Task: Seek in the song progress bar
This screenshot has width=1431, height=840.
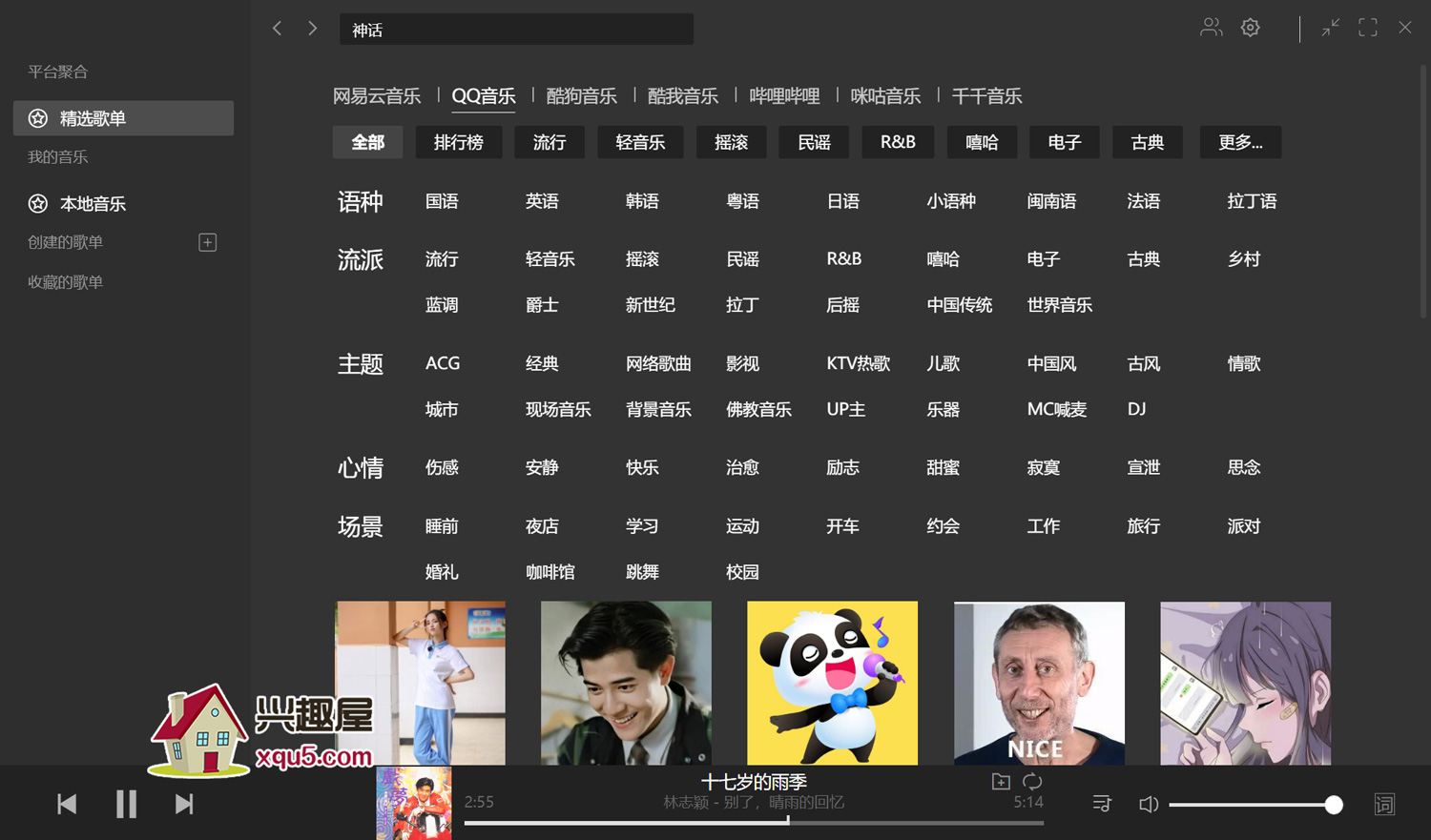Action: click(x=754, y=822)
